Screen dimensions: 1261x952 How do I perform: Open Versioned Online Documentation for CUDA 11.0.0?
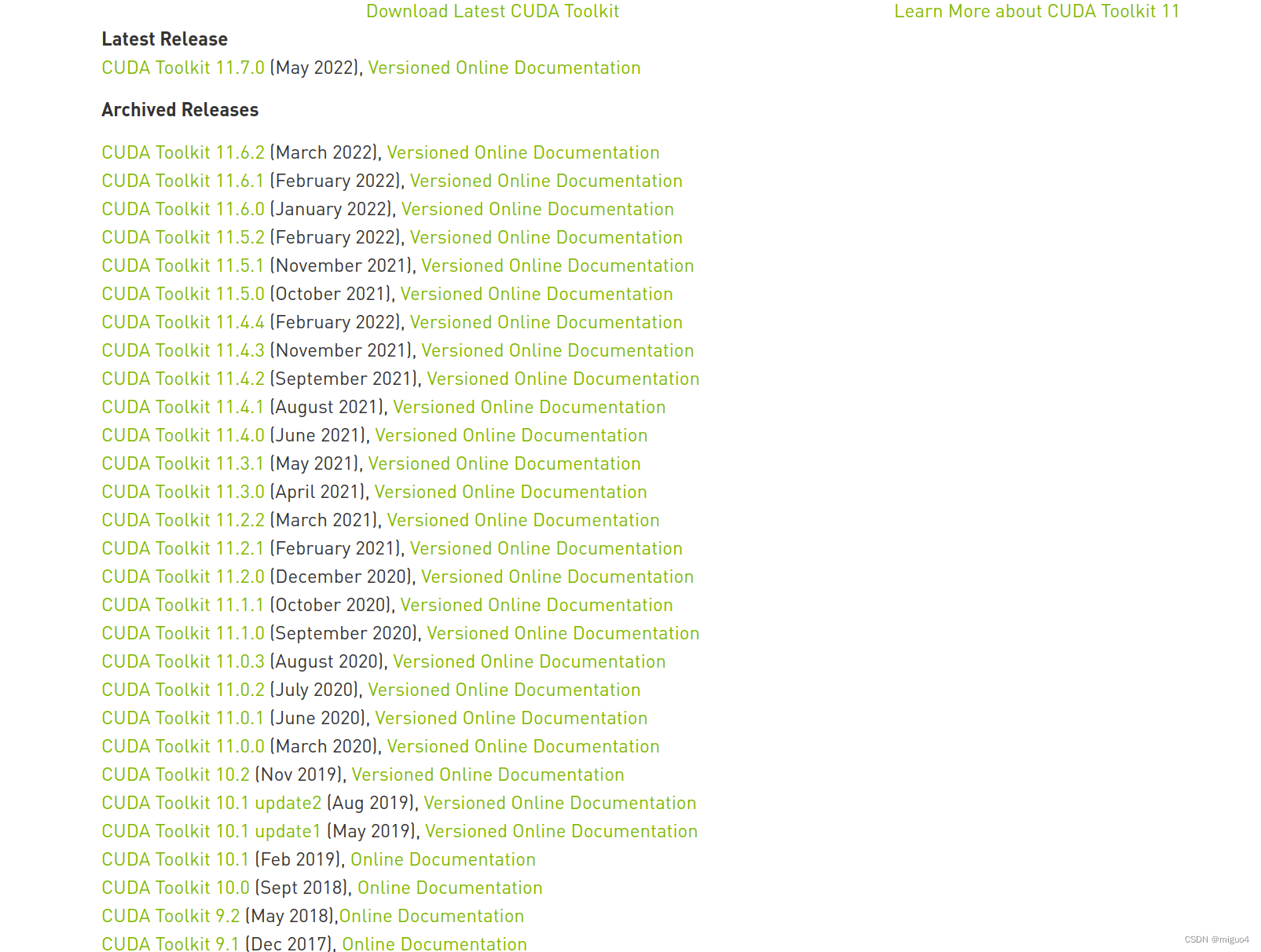[523, 746]
